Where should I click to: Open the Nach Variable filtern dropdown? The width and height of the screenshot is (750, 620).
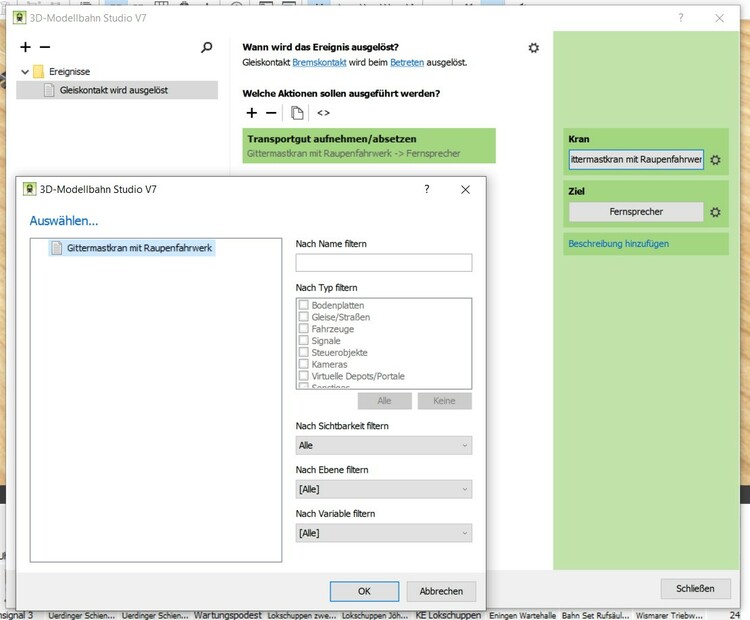[x=384, y=533]
